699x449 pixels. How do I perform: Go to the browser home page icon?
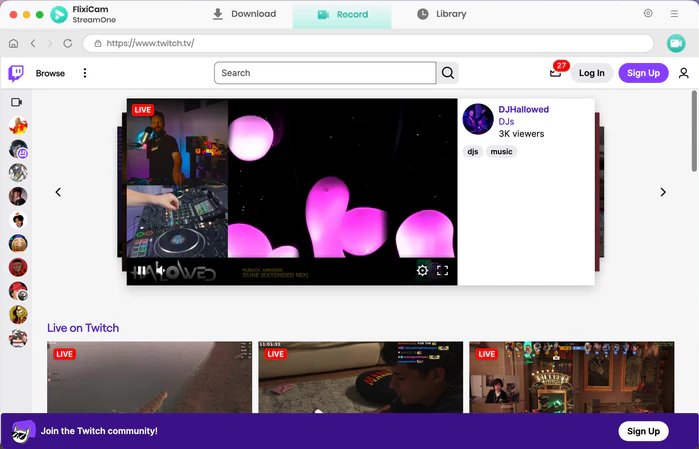point(14,43)
